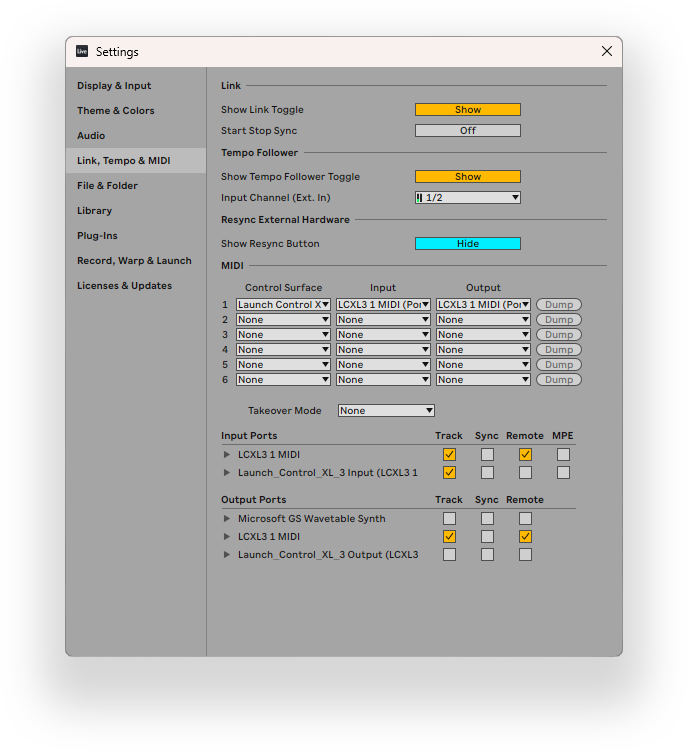Enable Remote for Launch_Control_XL_3 Input
Screen dimensions: 688x751
[525, 473]
